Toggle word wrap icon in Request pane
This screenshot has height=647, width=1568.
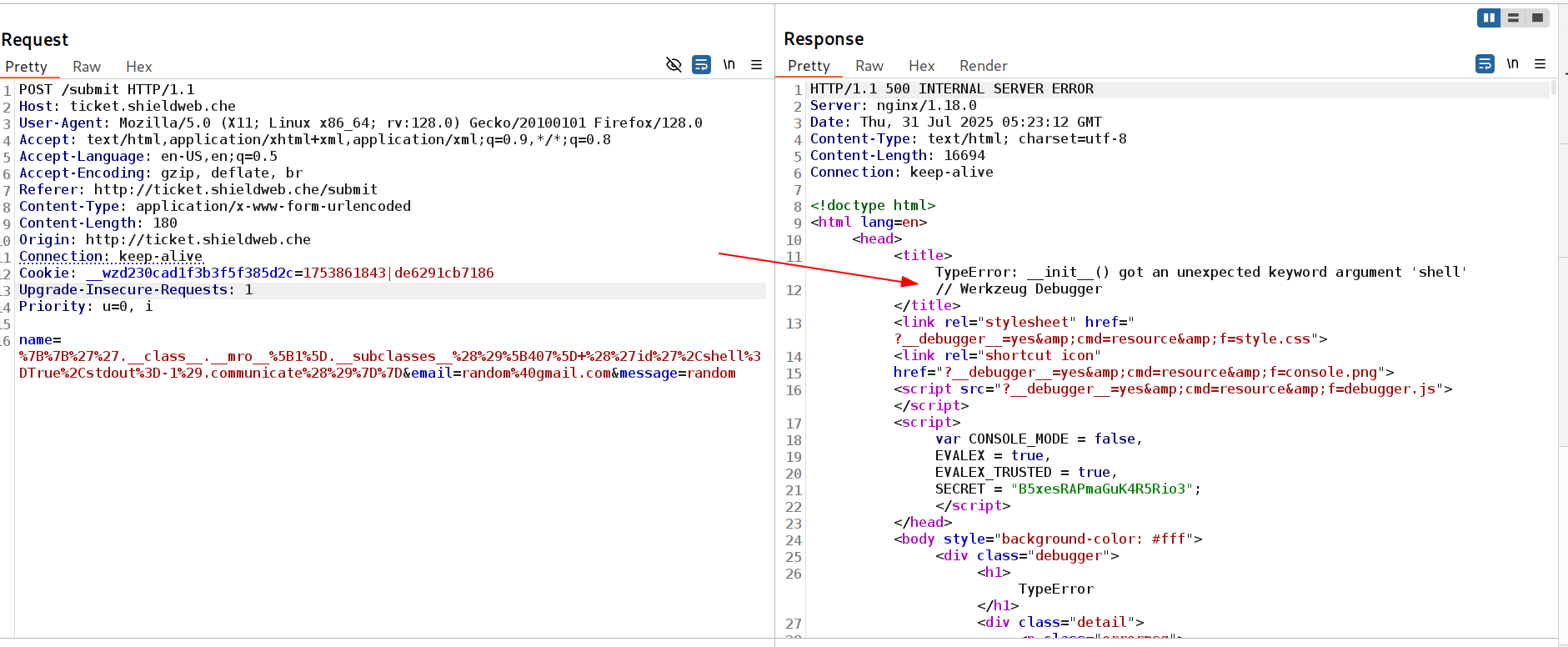(x=702, y=65)
